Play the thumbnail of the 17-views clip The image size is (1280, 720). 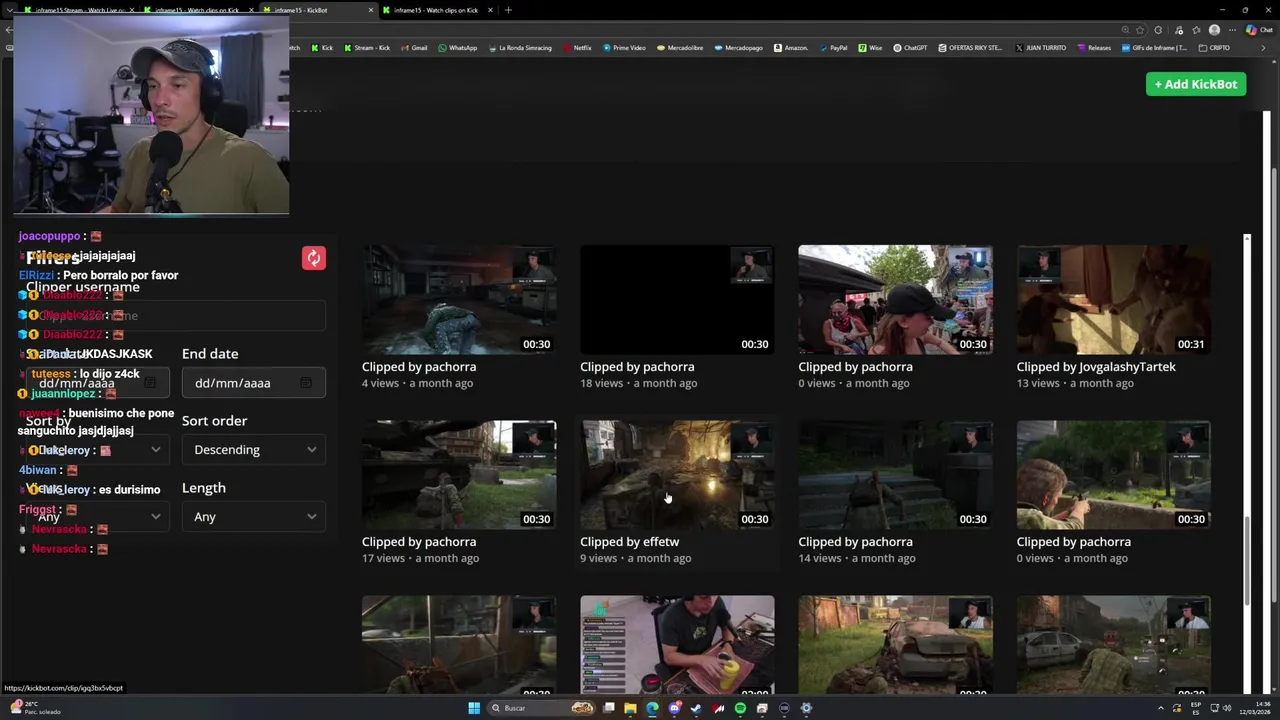click(x=459, y=475)
